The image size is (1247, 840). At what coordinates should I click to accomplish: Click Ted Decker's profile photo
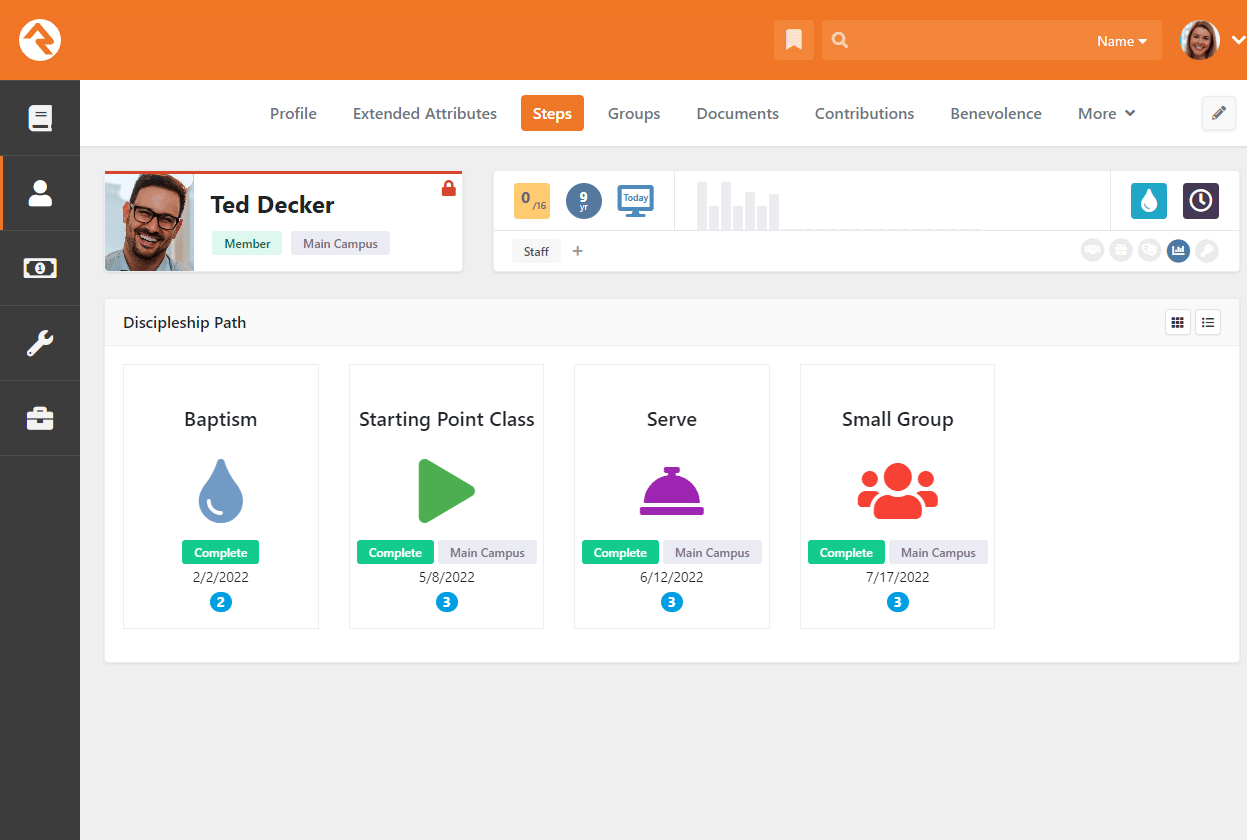tap(149, 222)
